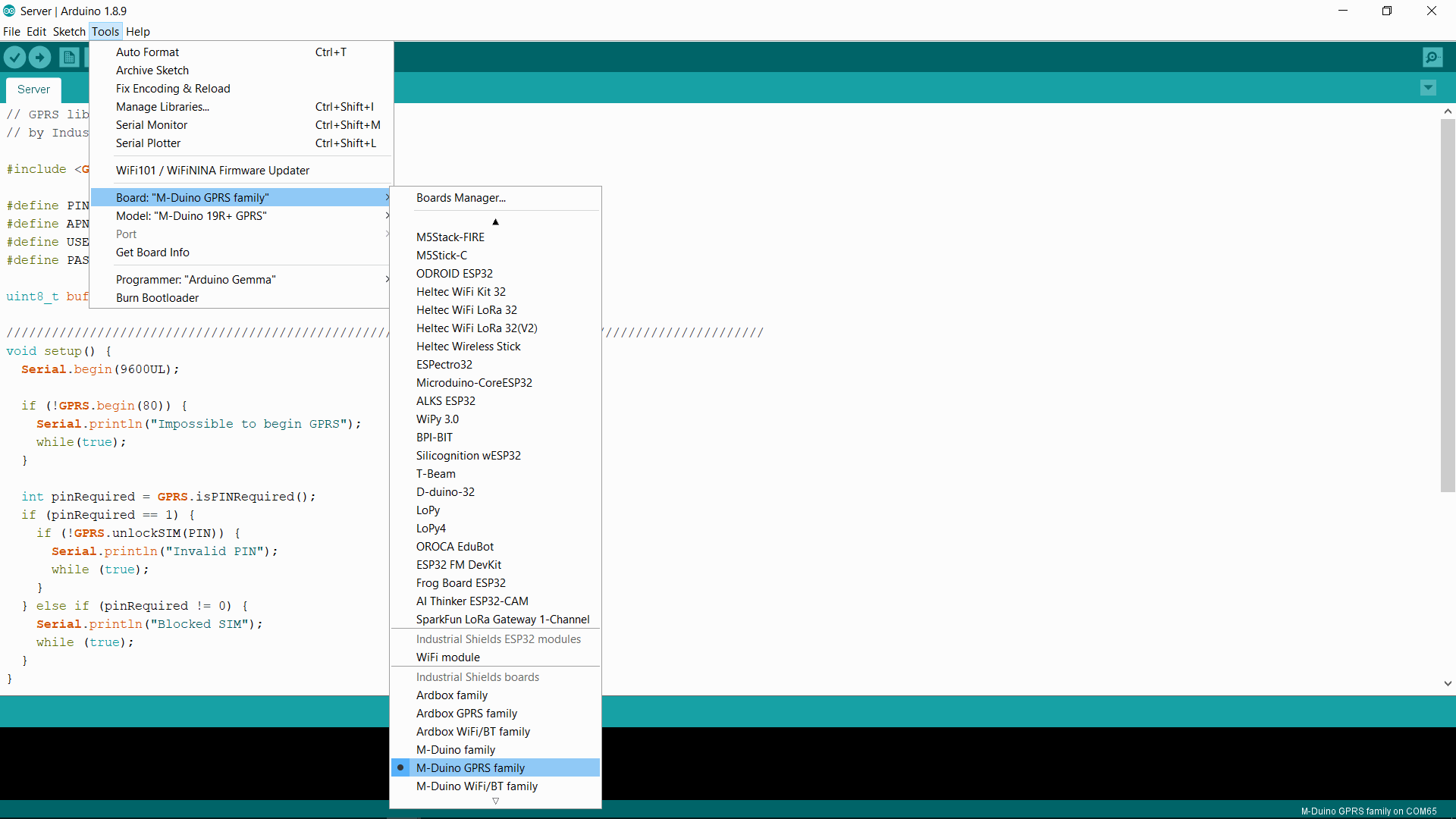Select the ODROID ESP32 board

click(x=496, y=273)
